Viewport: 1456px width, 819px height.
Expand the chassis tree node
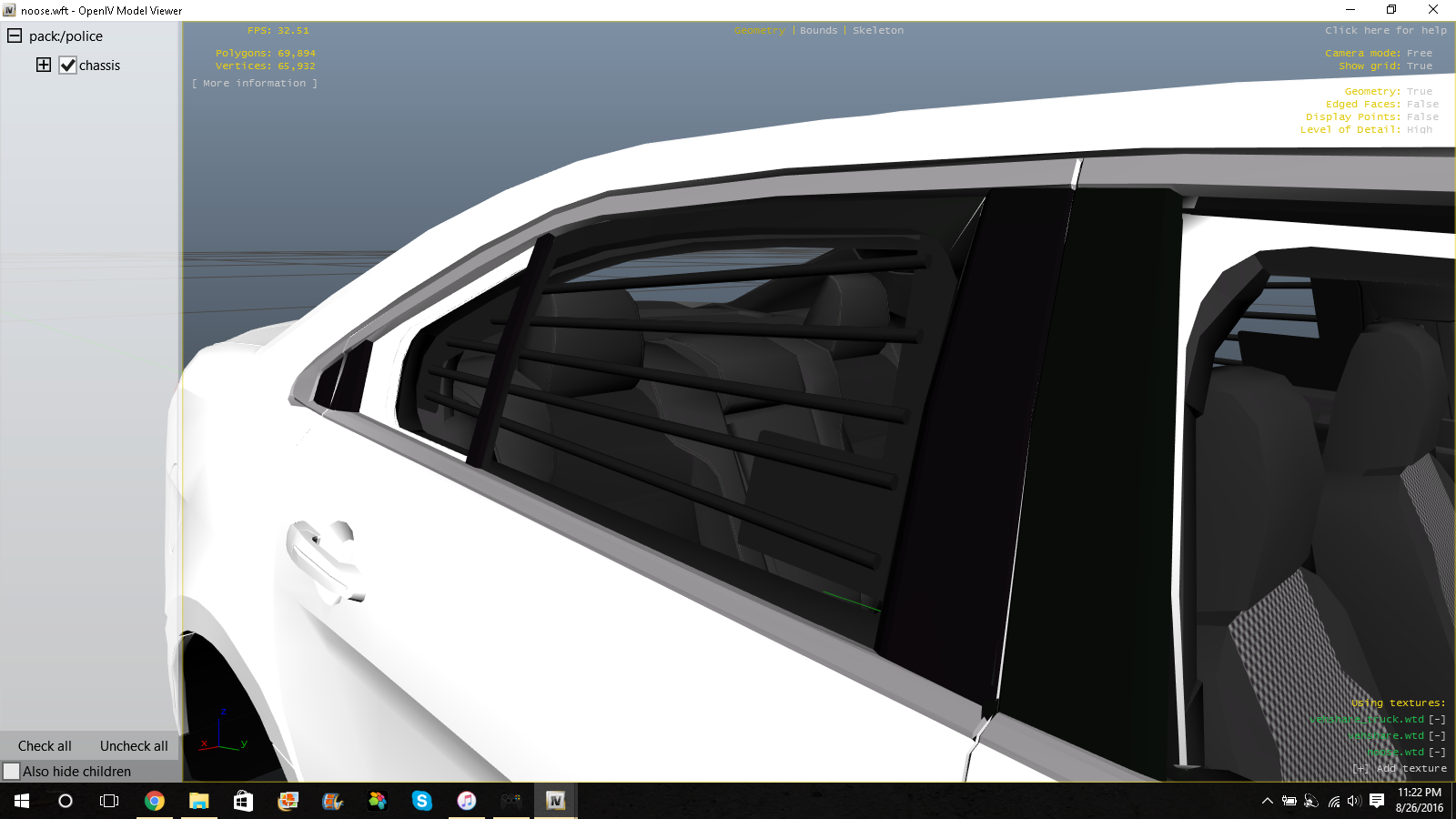click(44, 65)
